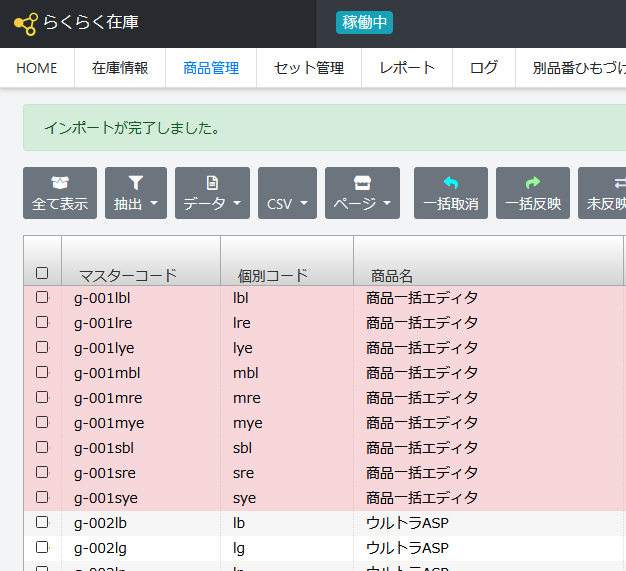The height and width of the screenshot is (571, 626).
Task: Check the box for g-002lg
Action: click(42, 547)
